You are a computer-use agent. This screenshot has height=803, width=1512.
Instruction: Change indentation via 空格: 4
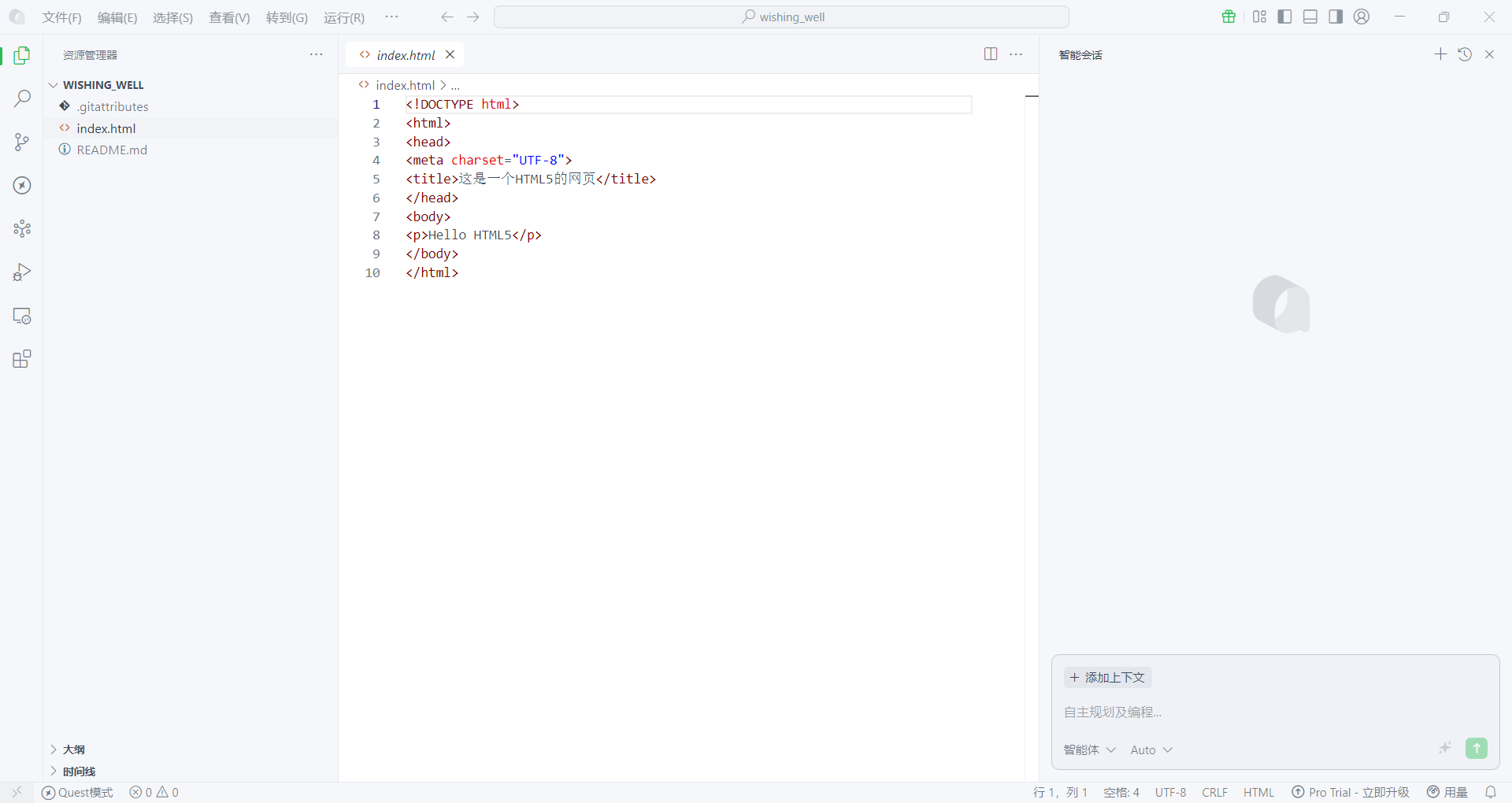tap(1121, 792)
